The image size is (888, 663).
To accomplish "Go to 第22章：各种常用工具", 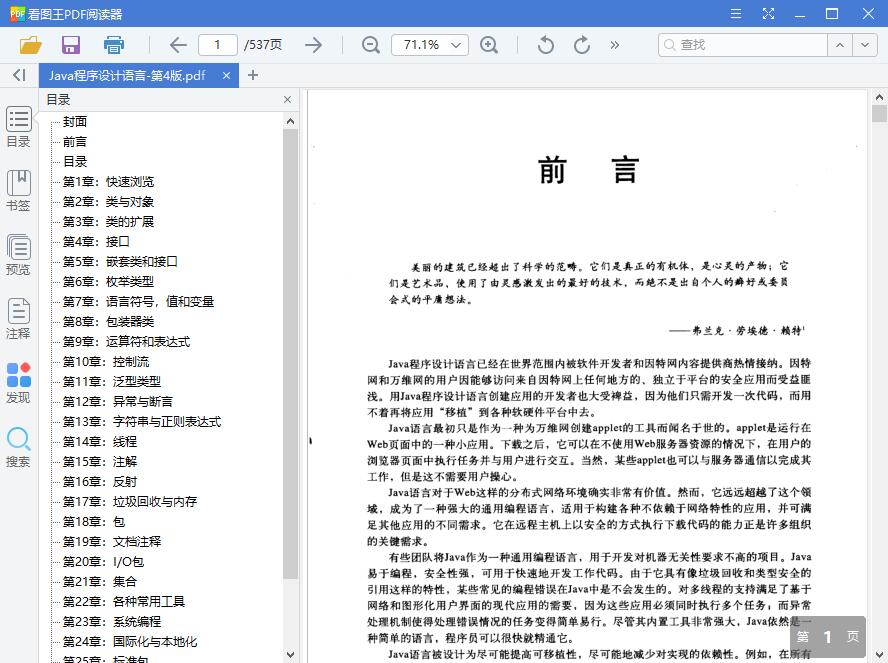I will [123, 602].
